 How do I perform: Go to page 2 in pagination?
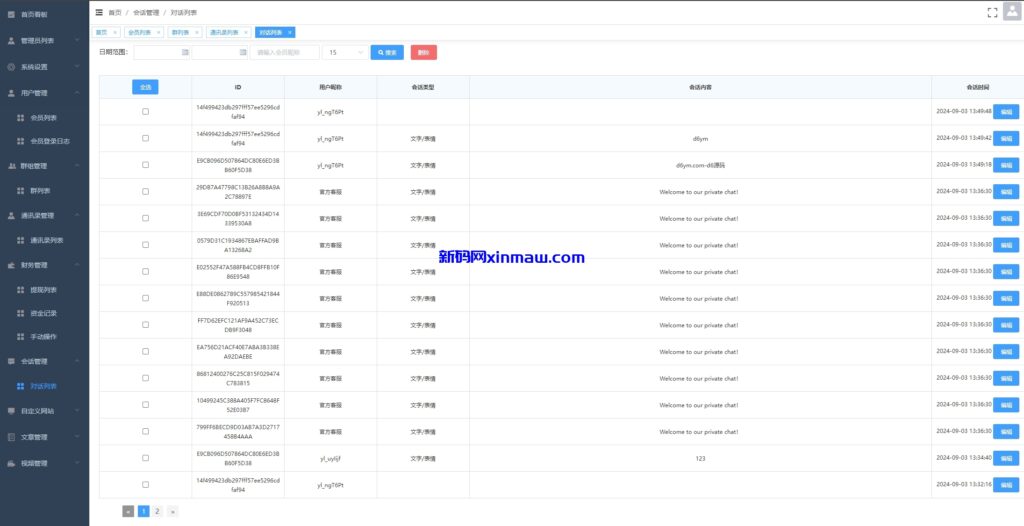click(x=158, y=511)
